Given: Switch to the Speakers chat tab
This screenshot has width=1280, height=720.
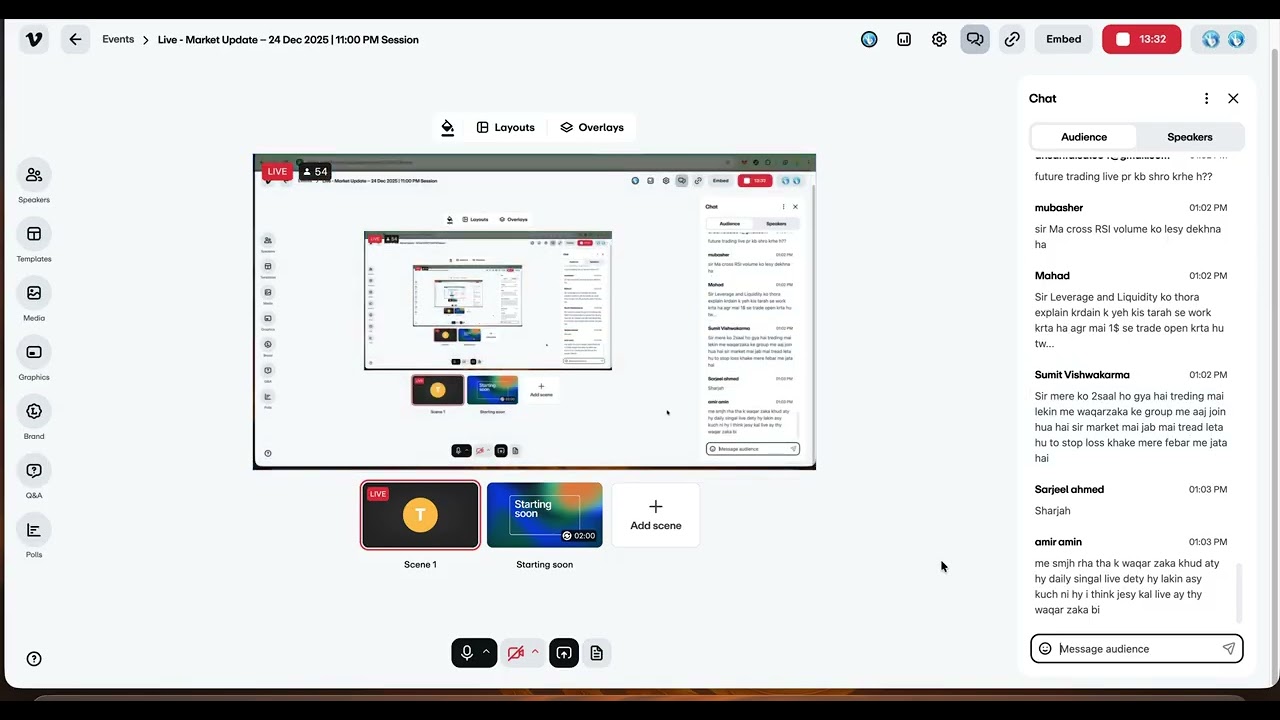Looking at the screenshot, I should tap(1190, 137).
